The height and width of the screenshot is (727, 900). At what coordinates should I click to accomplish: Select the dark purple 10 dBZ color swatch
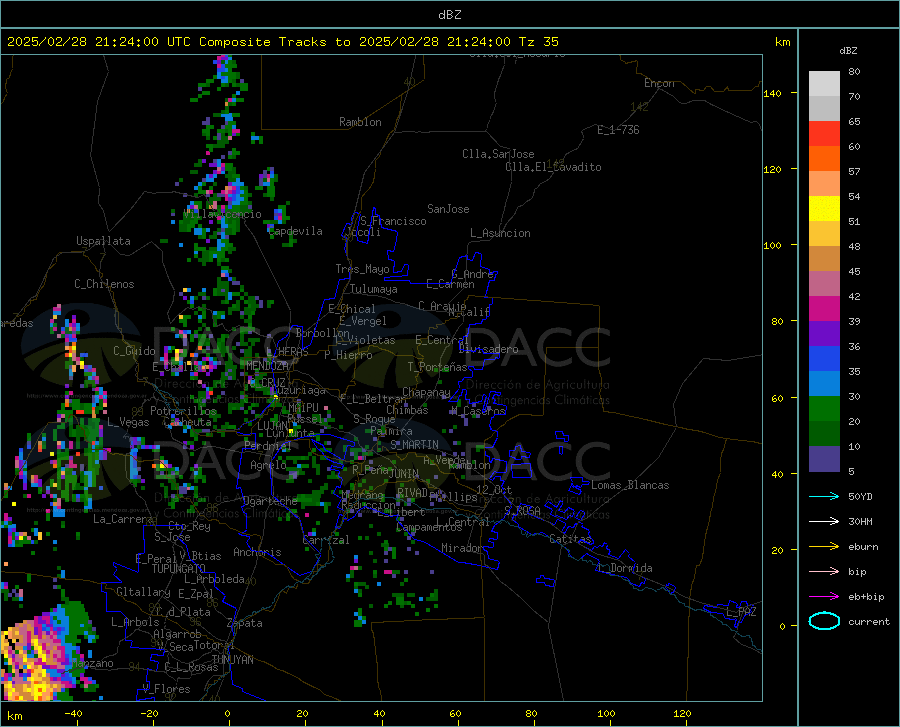pyautogui.click(x=824, y=459)
